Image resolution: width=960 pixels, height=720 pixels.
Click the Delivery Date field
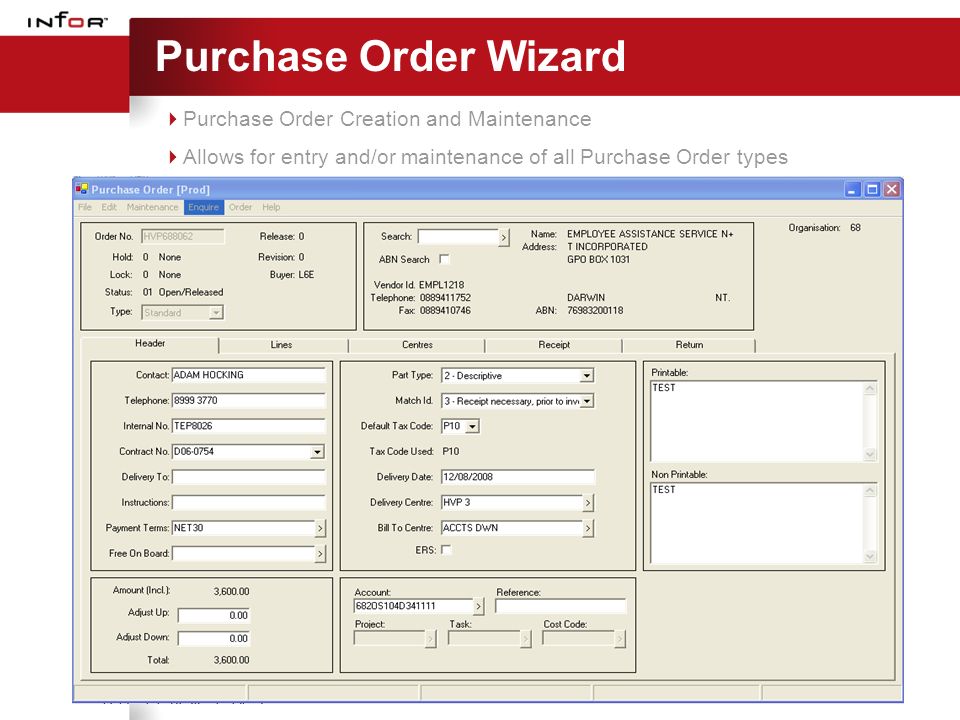click(x=517, y=477)
